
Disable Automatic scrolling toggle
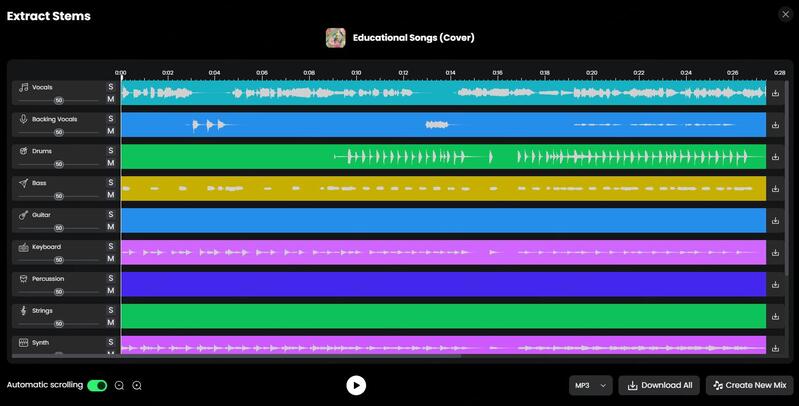[97, 385]
